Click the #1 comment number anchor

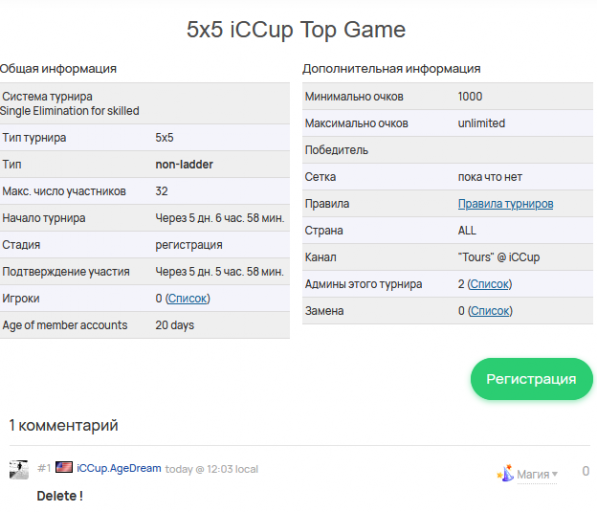point(44,468)
